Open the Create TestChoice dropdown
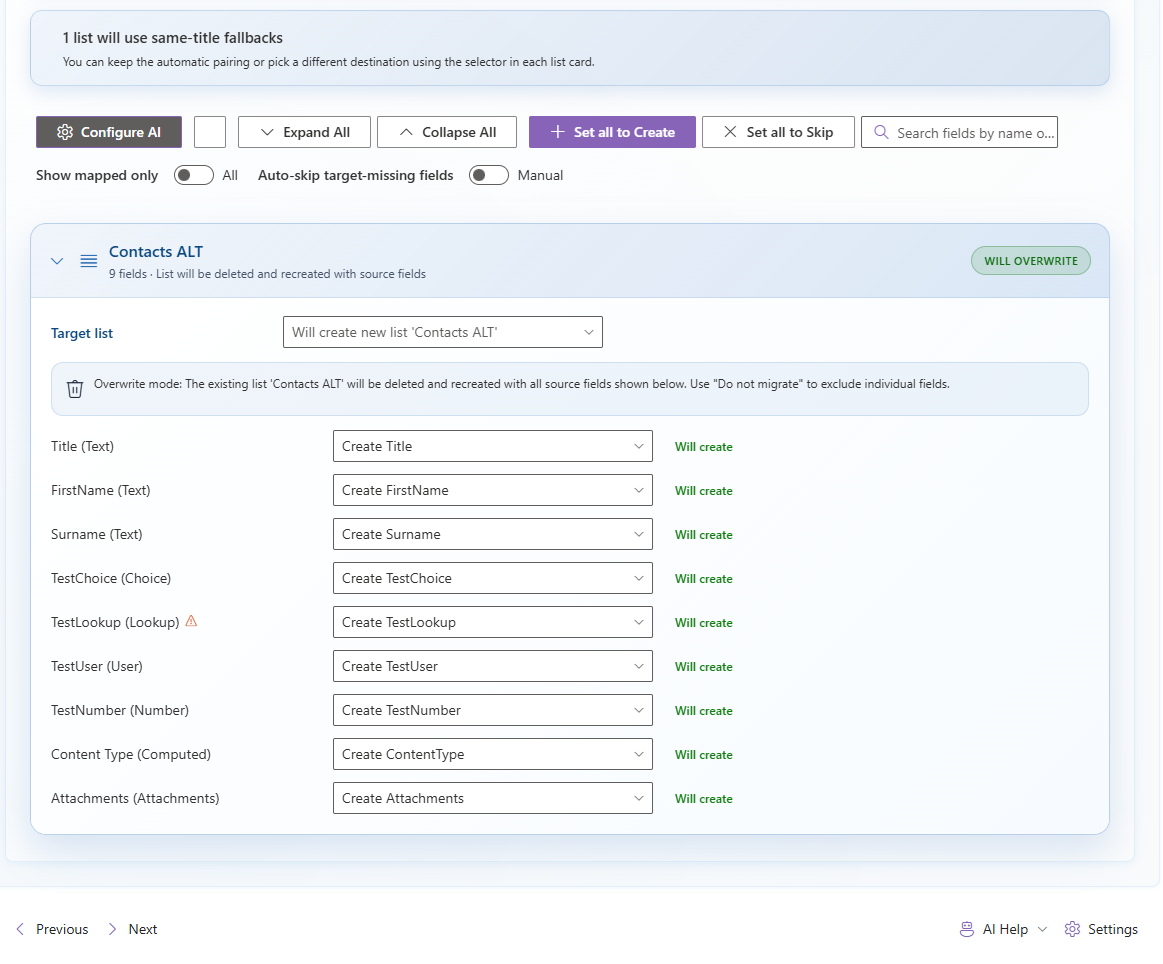The height and width of the screenshot is (964, 1163). tap(492, 578)
